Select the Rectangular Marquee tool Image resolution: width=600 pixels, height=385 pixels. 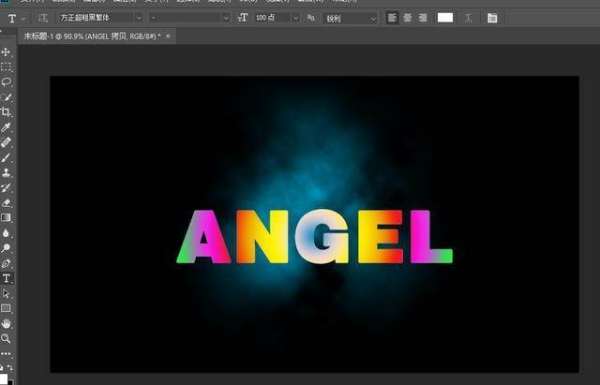(x=6, y=67)
